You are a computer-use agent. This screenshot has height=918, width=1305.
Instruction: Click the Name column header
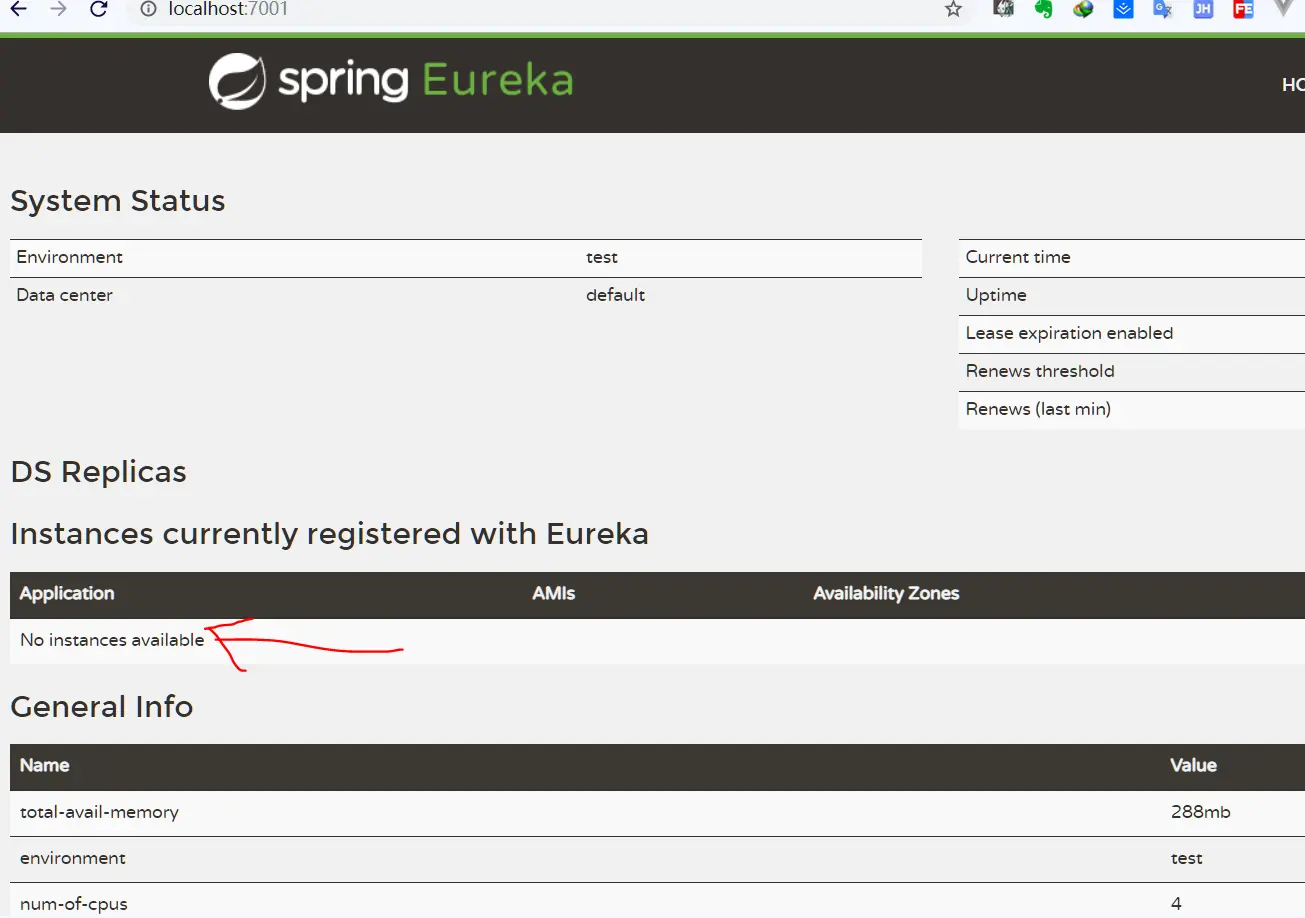point(45,765)
